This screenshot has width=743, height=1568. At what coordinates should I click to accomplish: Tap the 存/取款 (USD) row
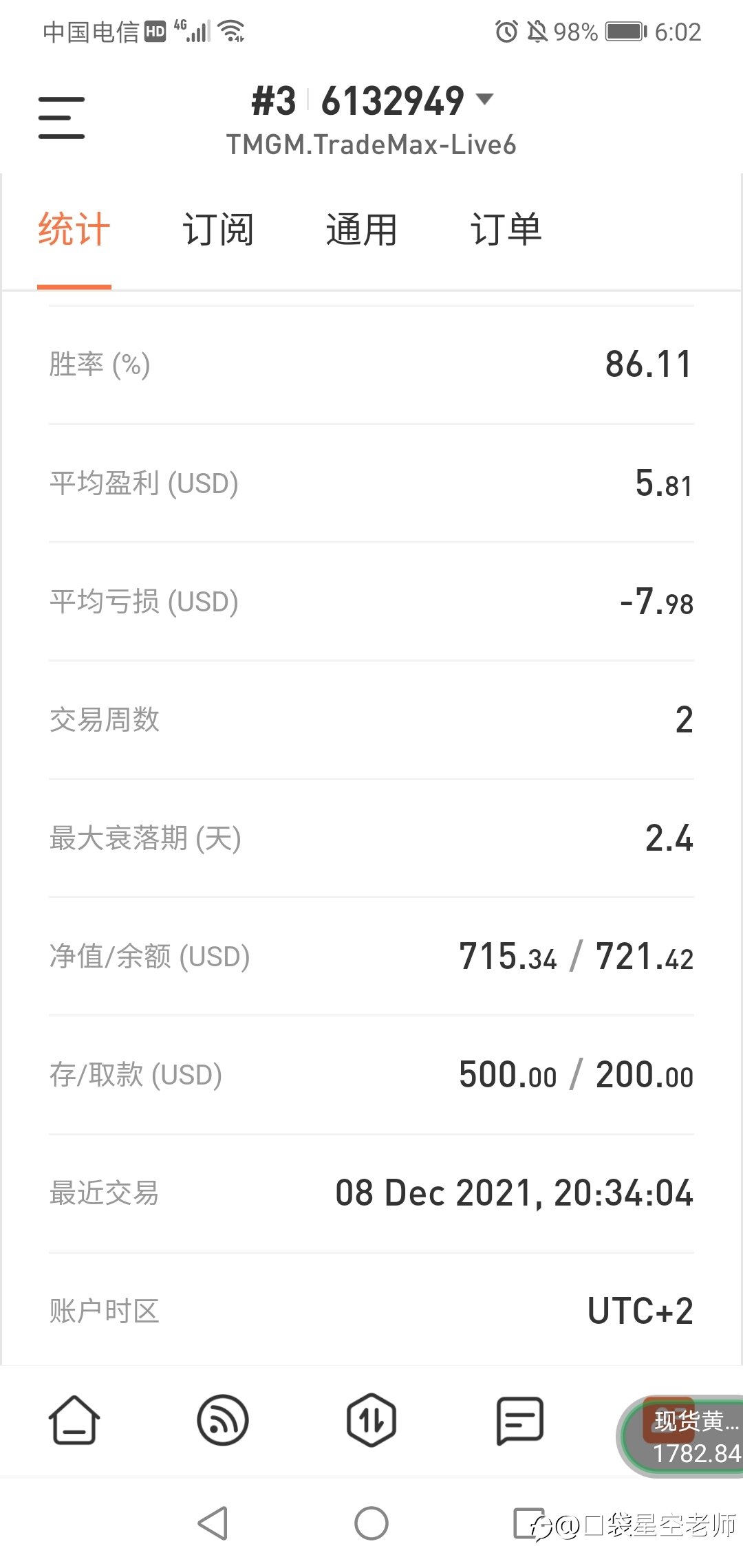(x=371, y=1075)
